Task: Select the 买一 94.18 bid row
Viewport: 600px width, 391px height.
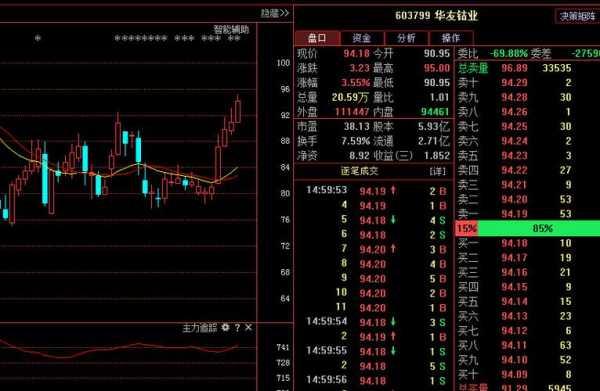Action: pos(527,243)
